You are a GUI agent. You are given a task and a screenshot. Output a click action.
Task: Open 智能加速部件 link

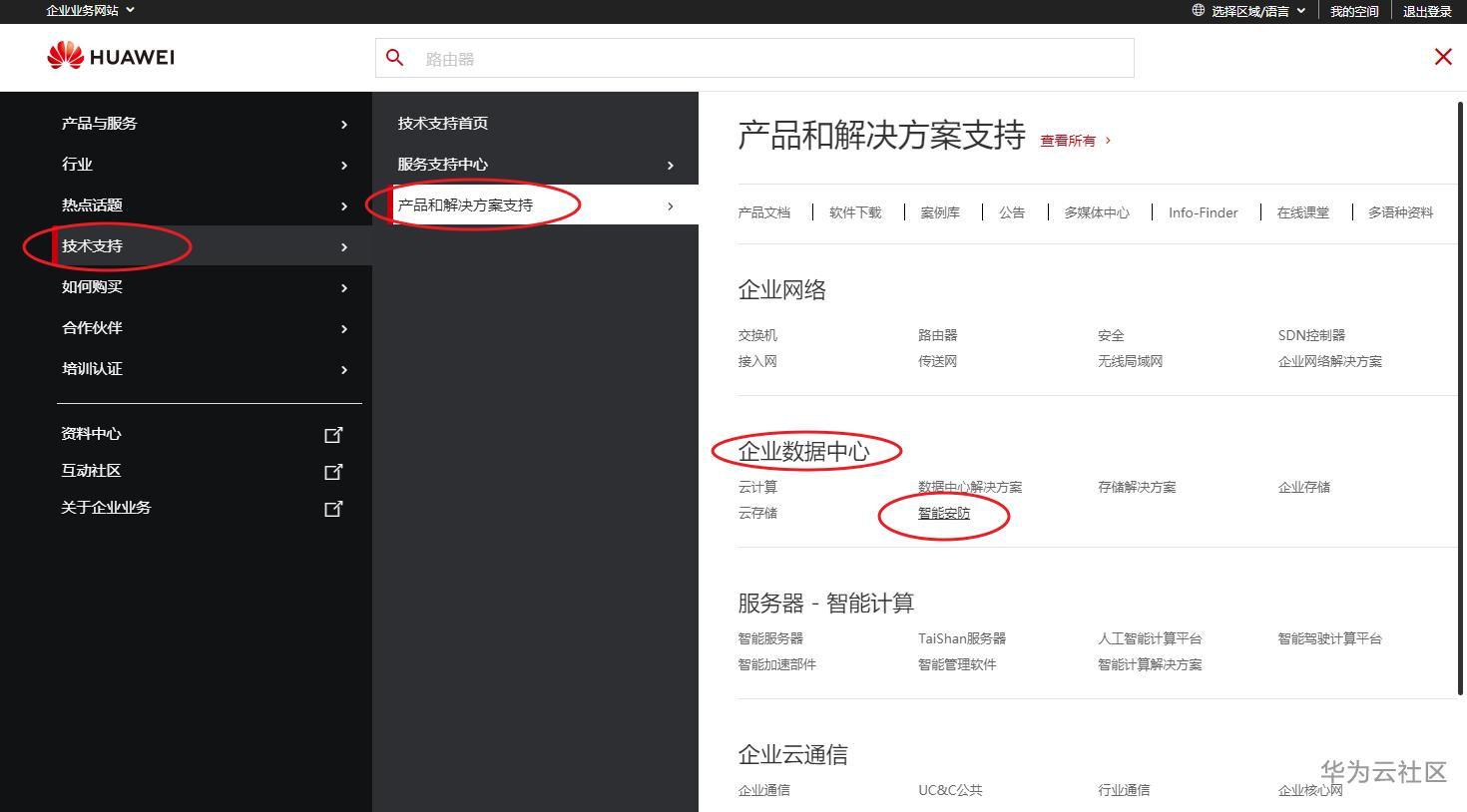coord(777,664)
